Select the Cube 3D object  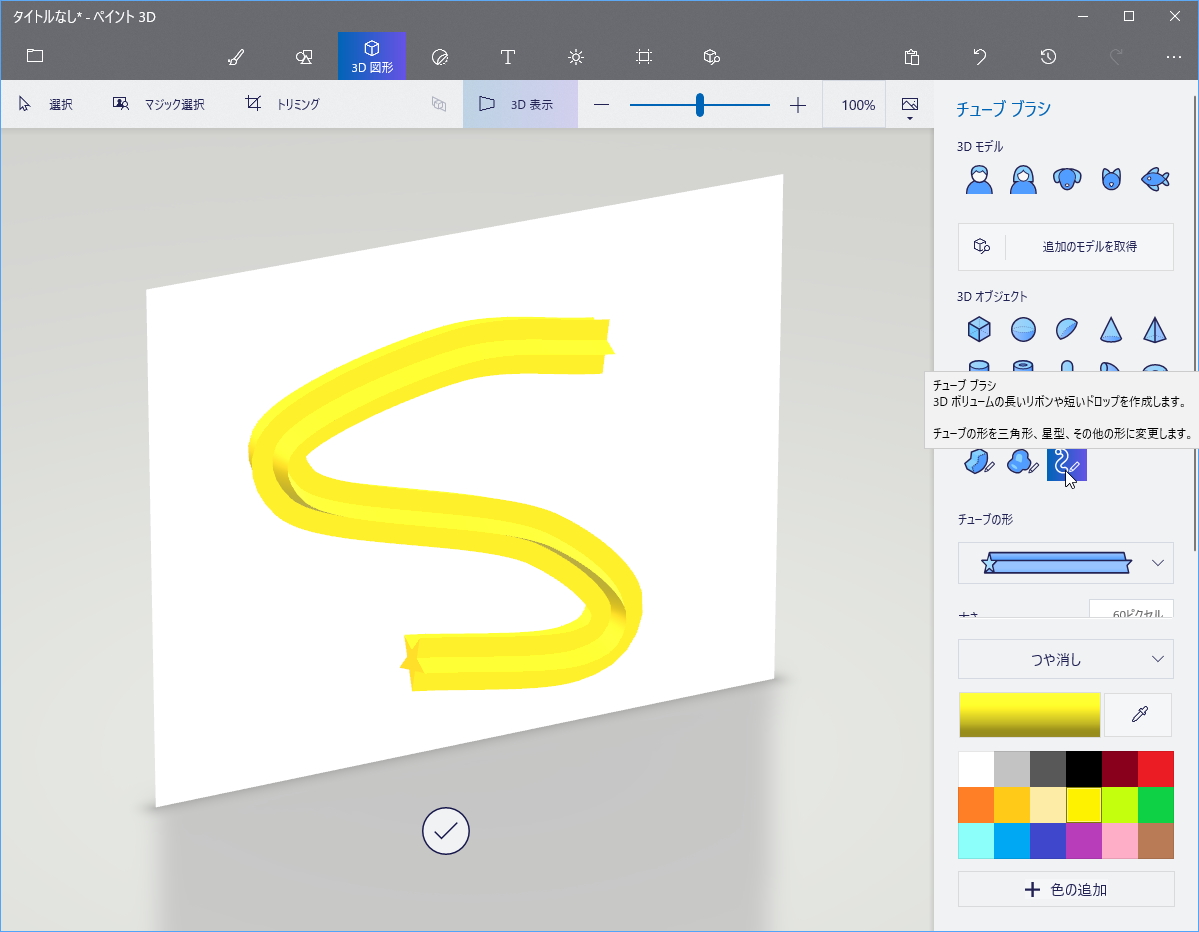pos(979,330)
